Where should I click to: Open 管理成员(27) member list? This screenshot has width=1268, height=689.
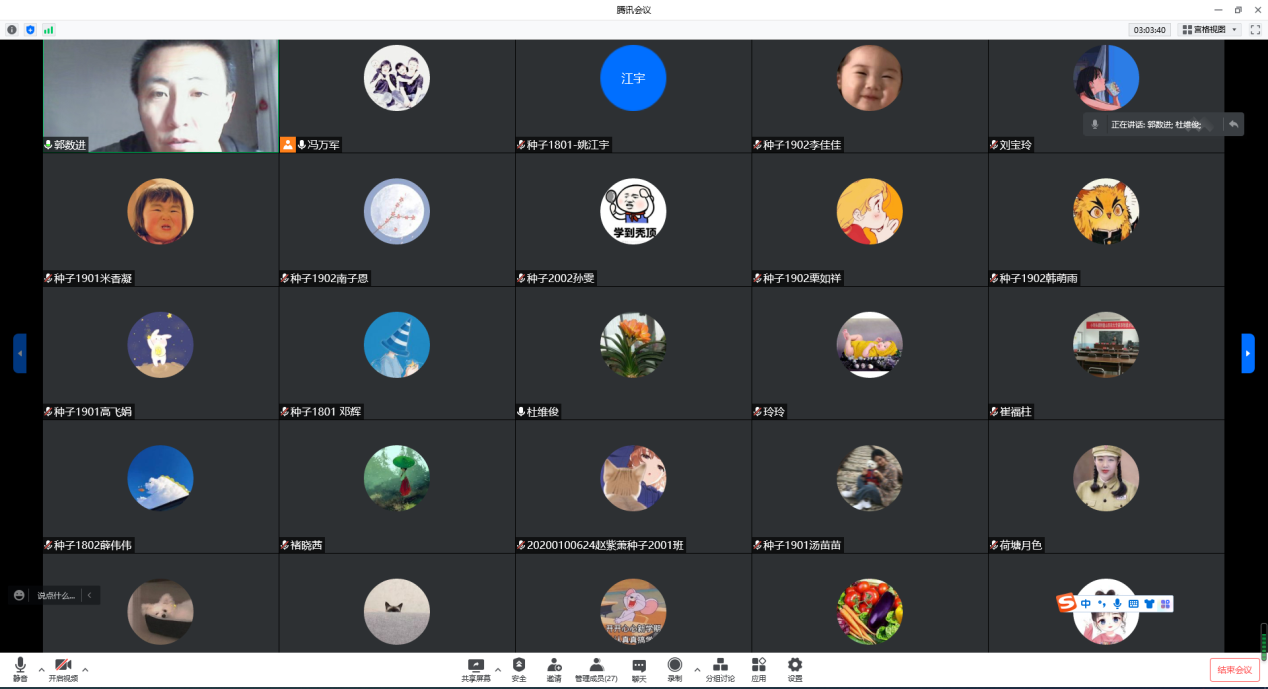click(596, 669)
